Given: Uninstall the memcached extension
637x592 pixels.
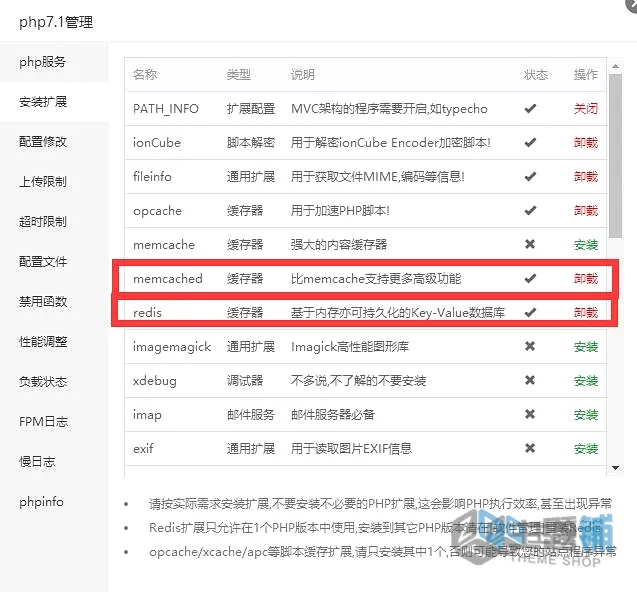Looking at the screenshot, I should point(585,279).
